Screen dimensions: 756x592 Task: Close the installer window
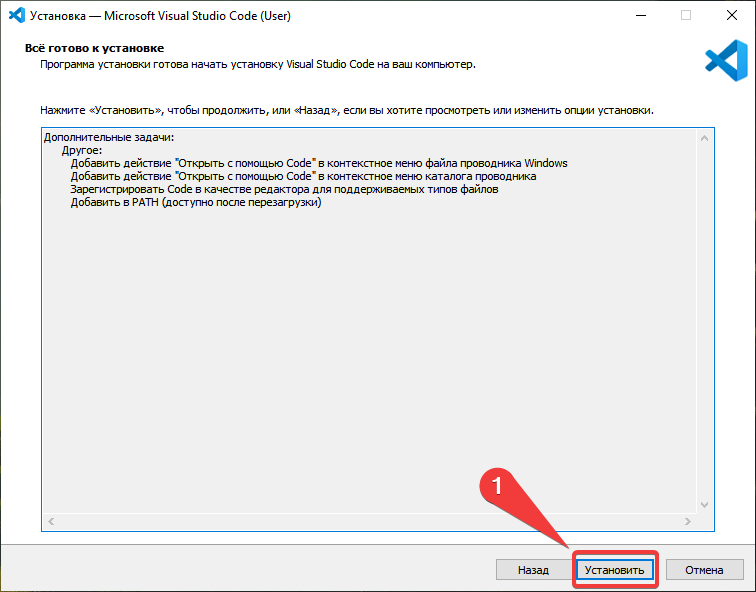pyautogui.click(x=731, y=15)
